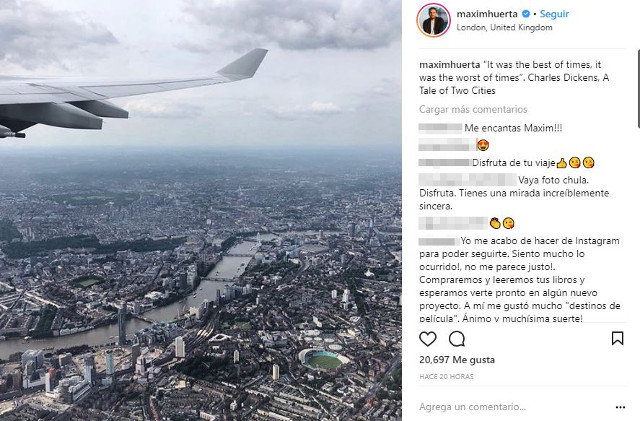Save the post with the bookmark icon
Image resolution: width=640 pixels, height=421 pixels.
click(617, 339)
